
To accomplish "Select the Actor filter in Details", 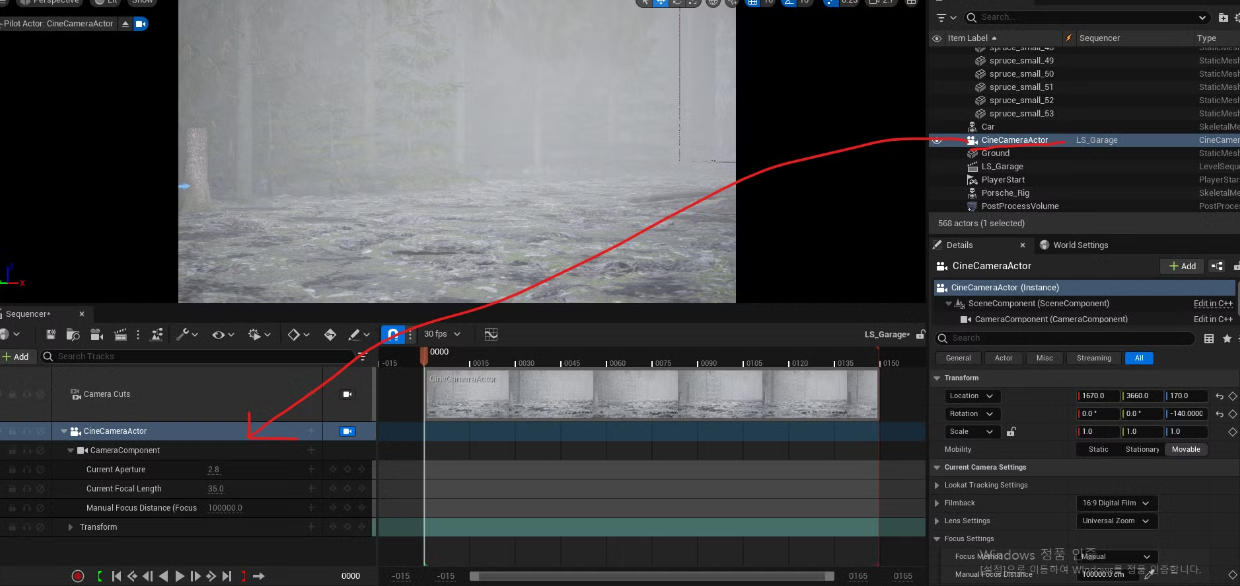I will [1004, 358].
